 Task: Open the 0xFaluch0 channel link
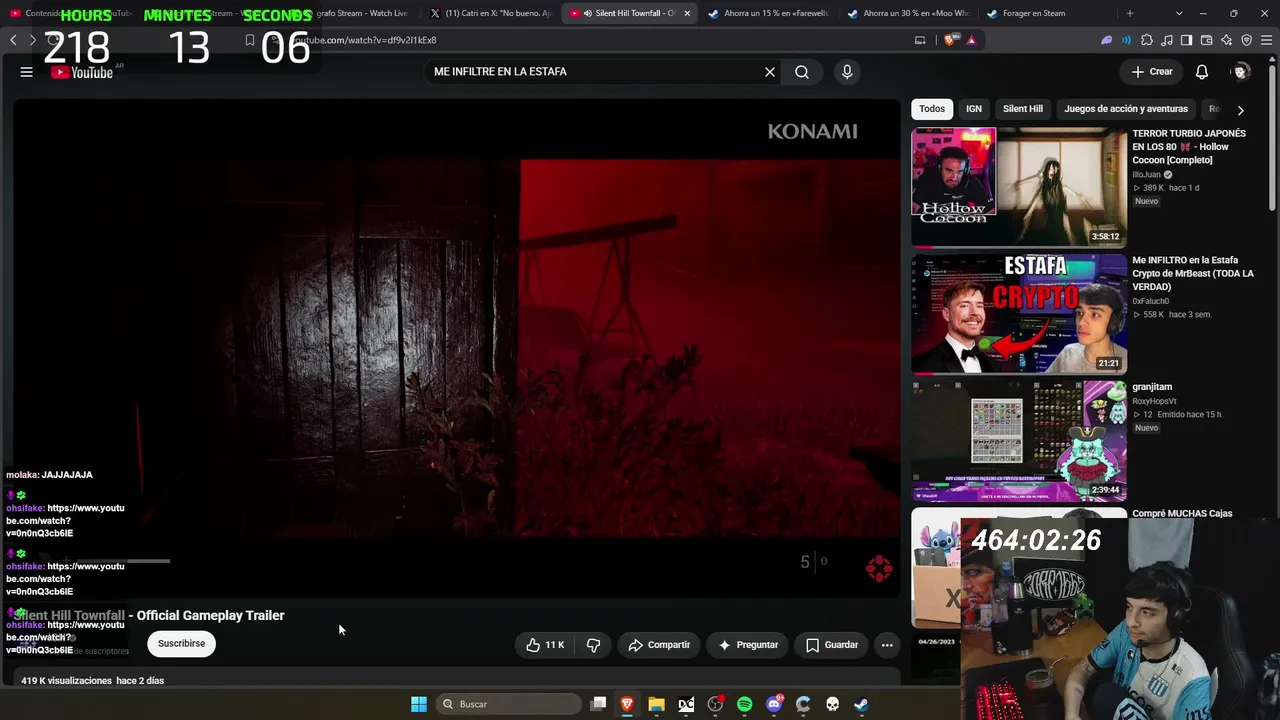click(1151, 301)
